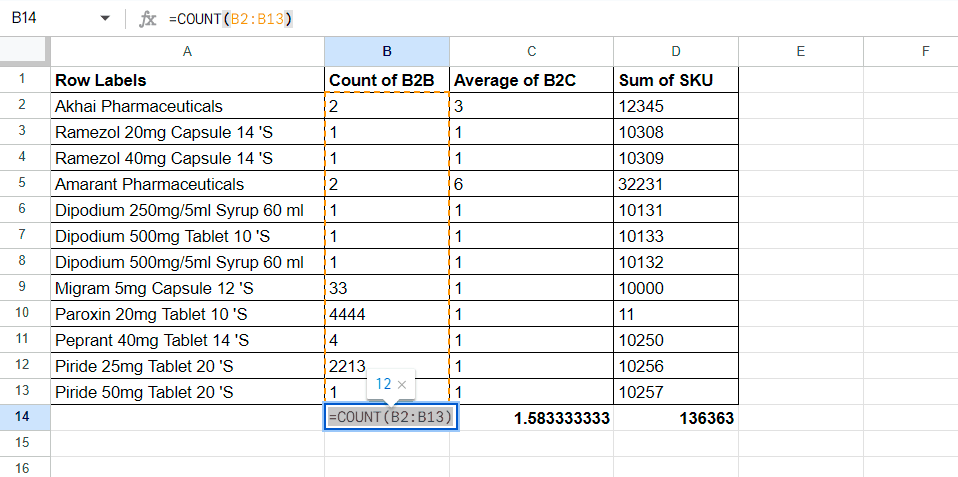Select 'Peprant 40mg Tablet 14 'S' cell
The image size is (958, 477).
point(188,340)
